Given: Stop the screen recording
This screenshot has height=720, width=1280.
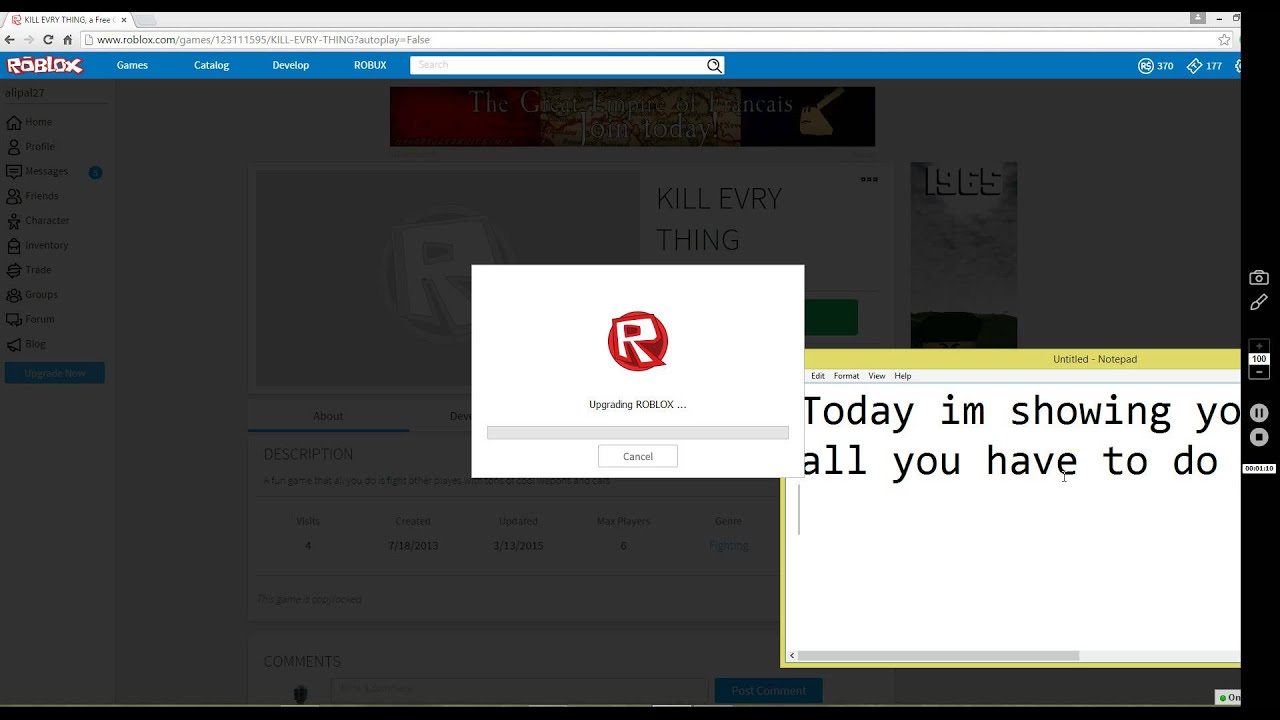Looking at the screenshot, I should [1259, 437].
